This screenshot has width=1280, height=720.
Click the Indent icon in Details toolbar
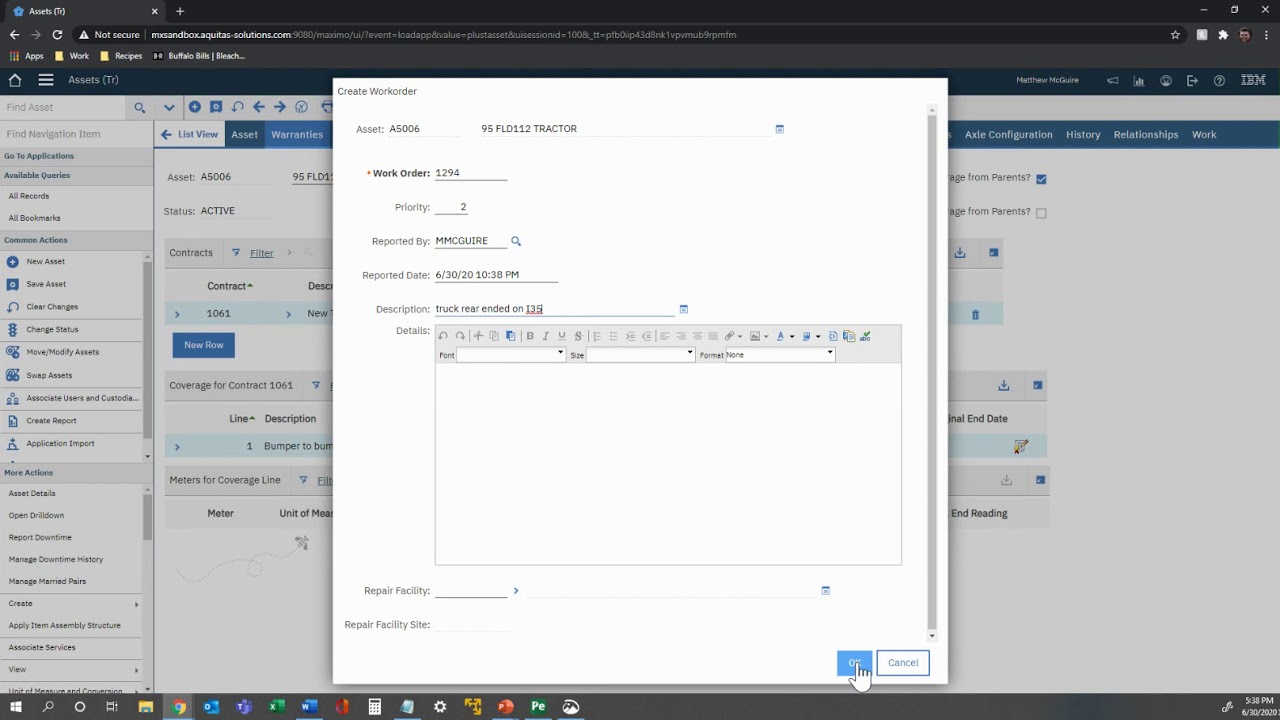pyautogui.click(x=630, y=336)
